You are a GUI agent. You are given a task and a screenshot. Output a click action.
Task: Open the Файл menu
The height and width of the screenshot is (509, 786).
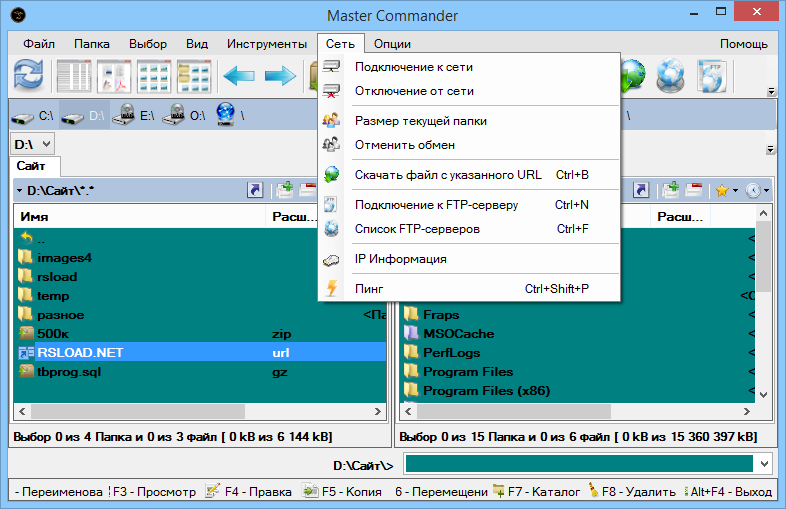coord(39,44)
